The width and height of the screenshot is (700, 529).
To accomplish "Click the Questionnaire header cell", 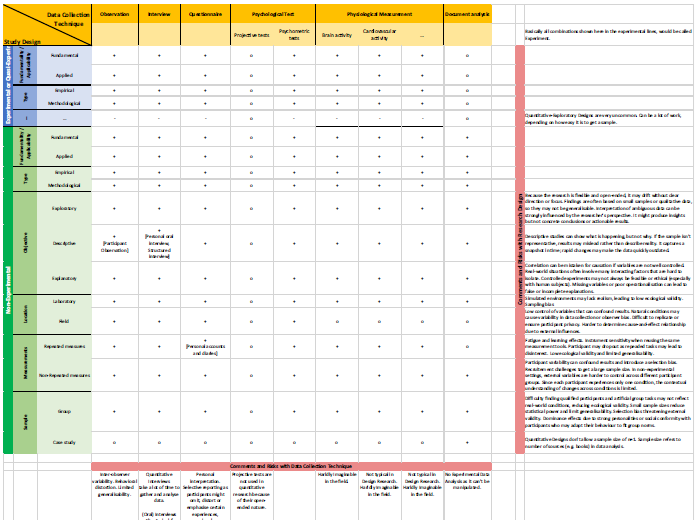I will (205, 14).
